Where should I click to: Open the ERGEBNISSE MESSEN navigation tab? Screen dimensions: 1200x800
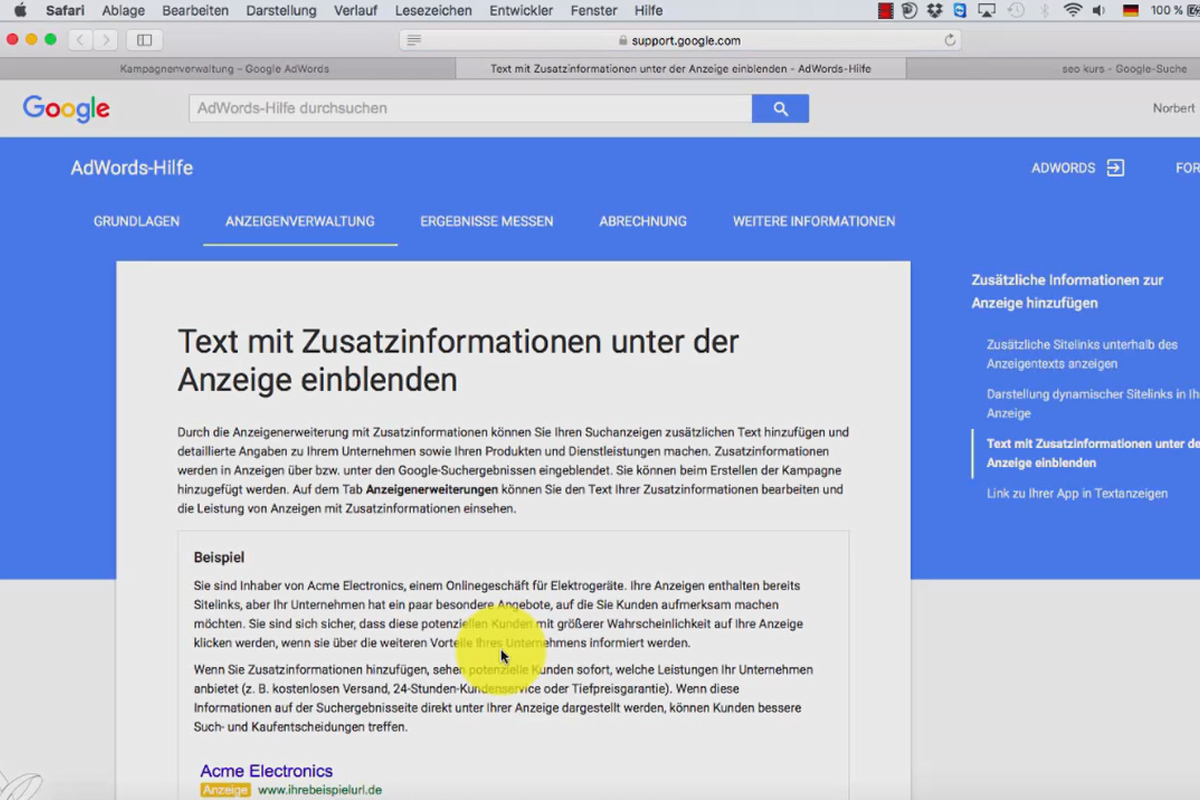click(x=487, y=221)
